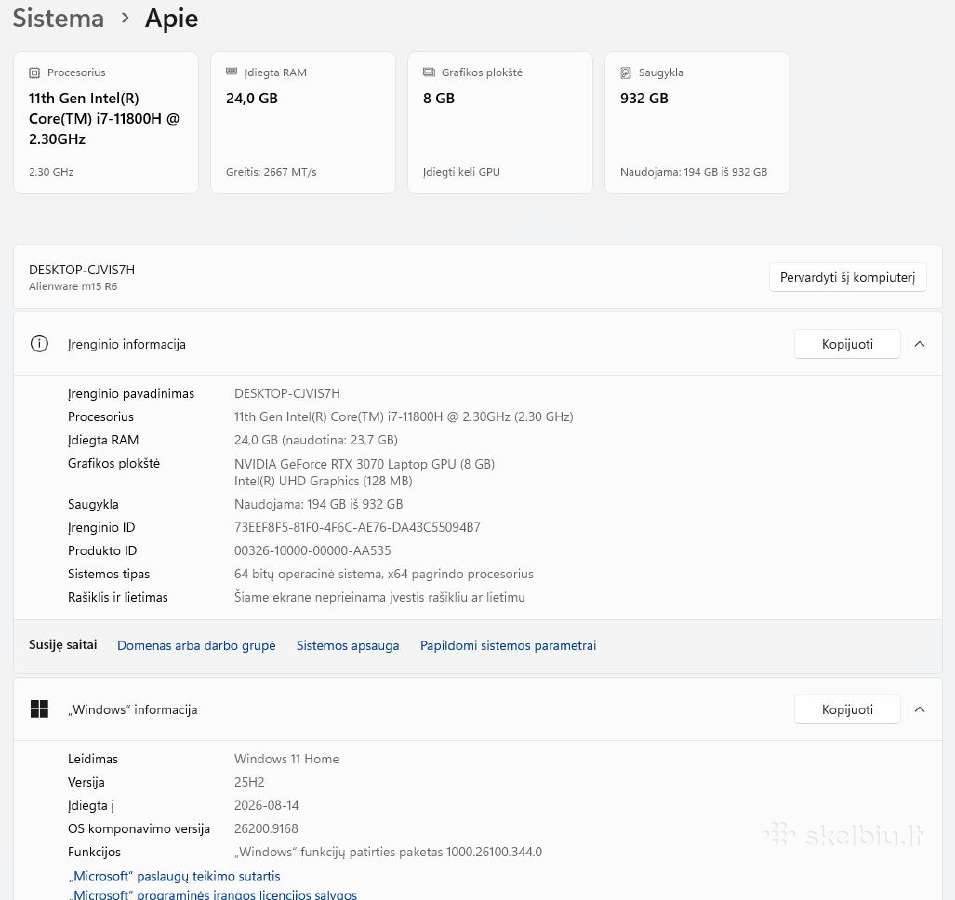This screenshot has width=955, height=900.
Task: Open the Įdiegta RAM 24,0 GB card
Action: (x=303, y=122)
